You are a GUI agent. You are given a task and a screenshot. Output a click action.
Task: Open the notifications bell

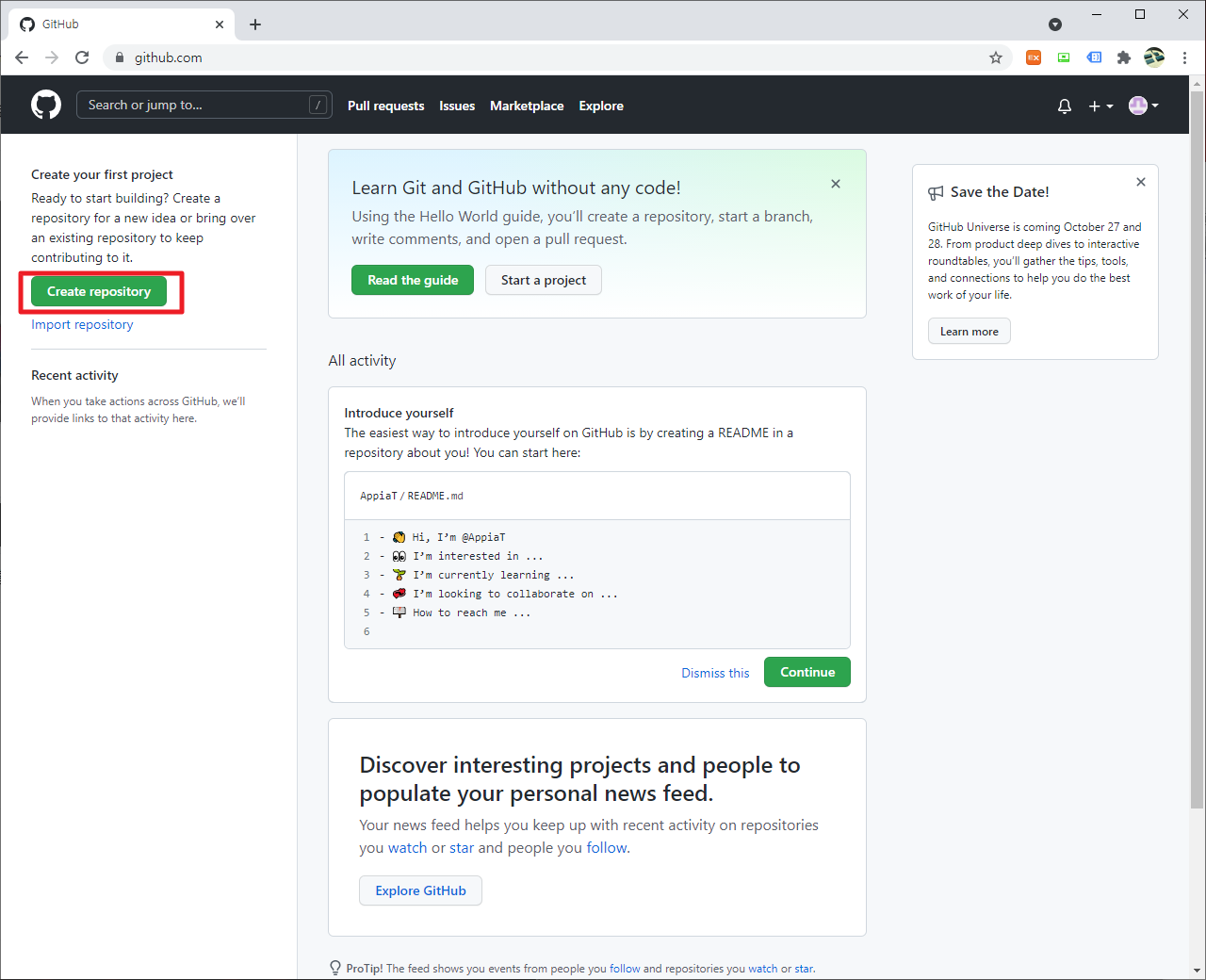pyautogui.click(x=1065, y=106)
